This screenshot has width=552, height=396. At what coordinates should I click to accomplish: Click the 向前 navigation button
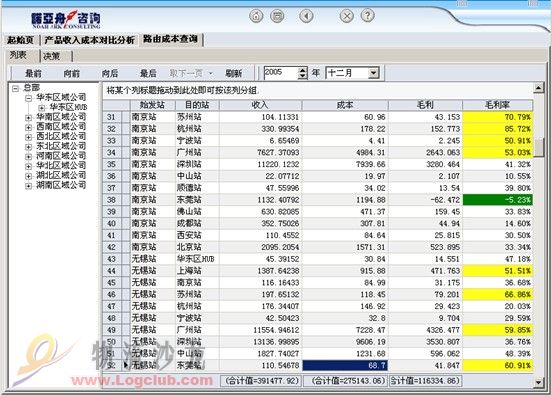click(x=71, y=73)
